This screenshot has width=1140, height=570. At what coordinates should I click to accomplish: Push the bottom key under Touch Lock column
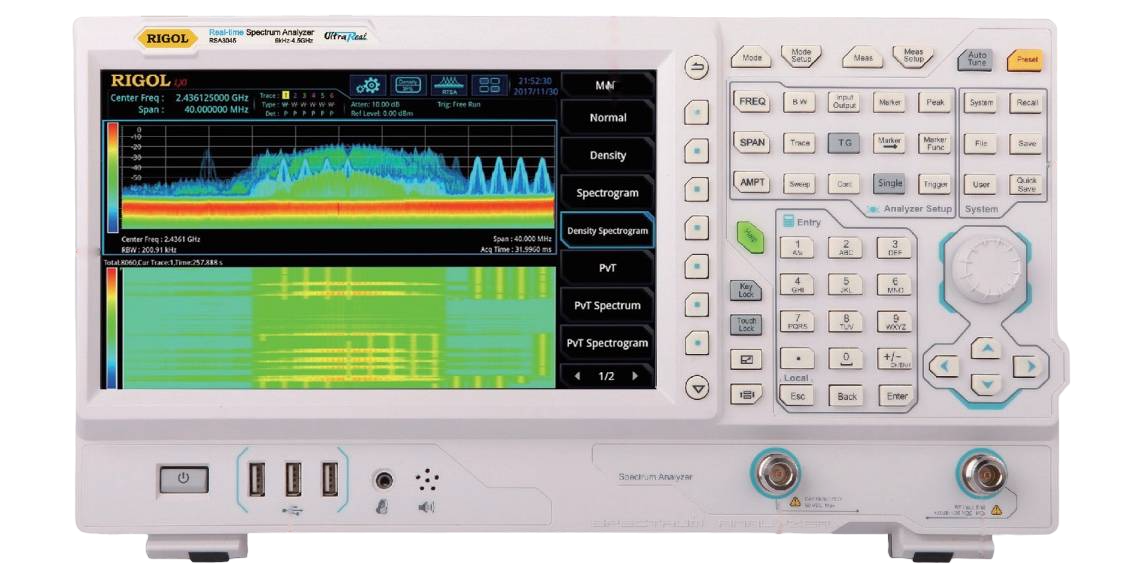[746, 394]
